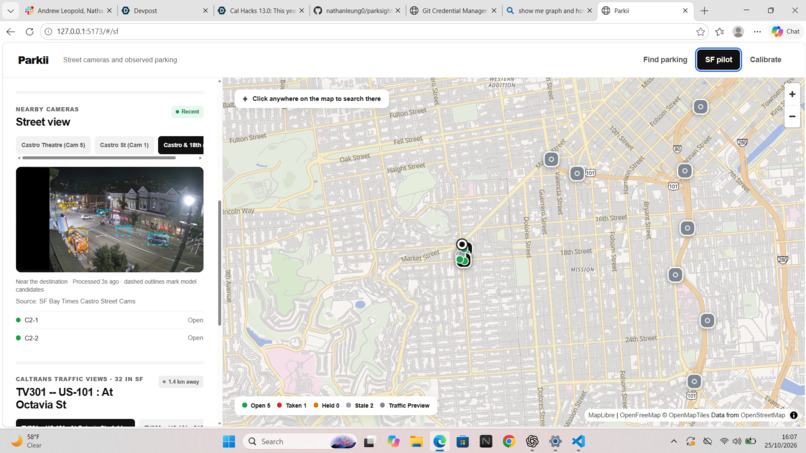Select parking spot row C2-2

tap(109, 338)
